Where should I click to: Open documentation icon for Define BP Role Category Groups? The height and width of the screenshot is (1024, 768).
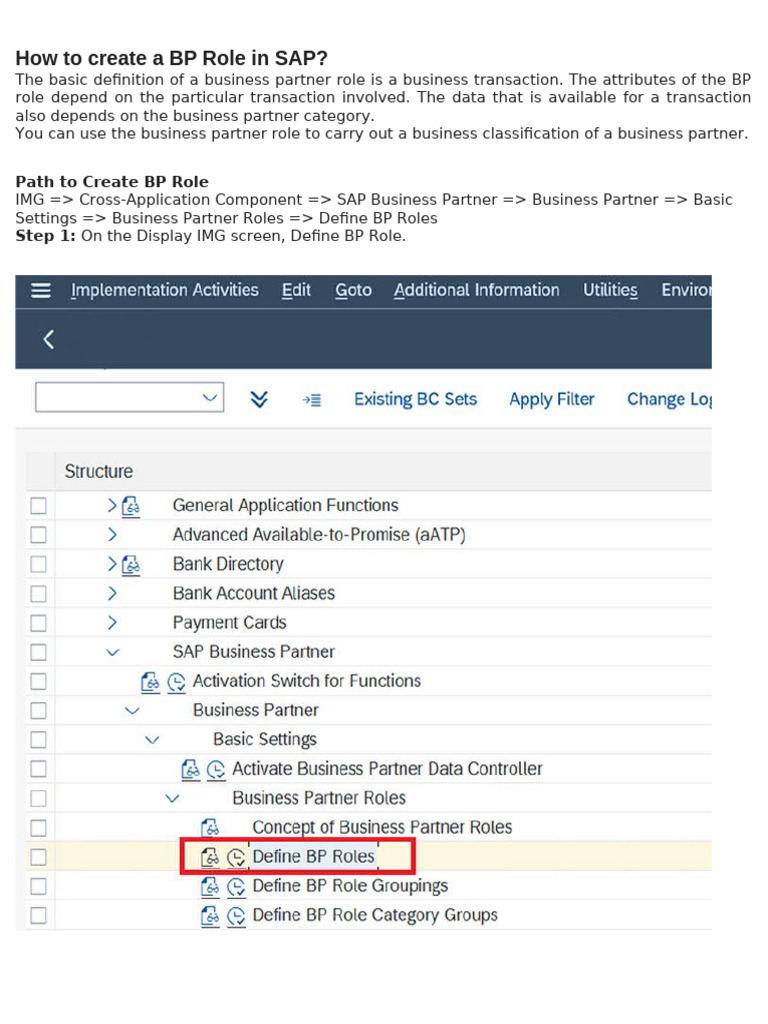click(x=210, y=916)
